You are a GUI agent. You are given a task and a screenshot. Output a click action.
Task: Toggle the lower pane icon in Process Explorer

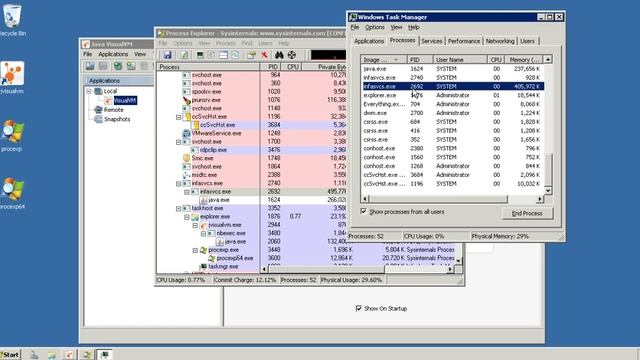tap(223, 55)
